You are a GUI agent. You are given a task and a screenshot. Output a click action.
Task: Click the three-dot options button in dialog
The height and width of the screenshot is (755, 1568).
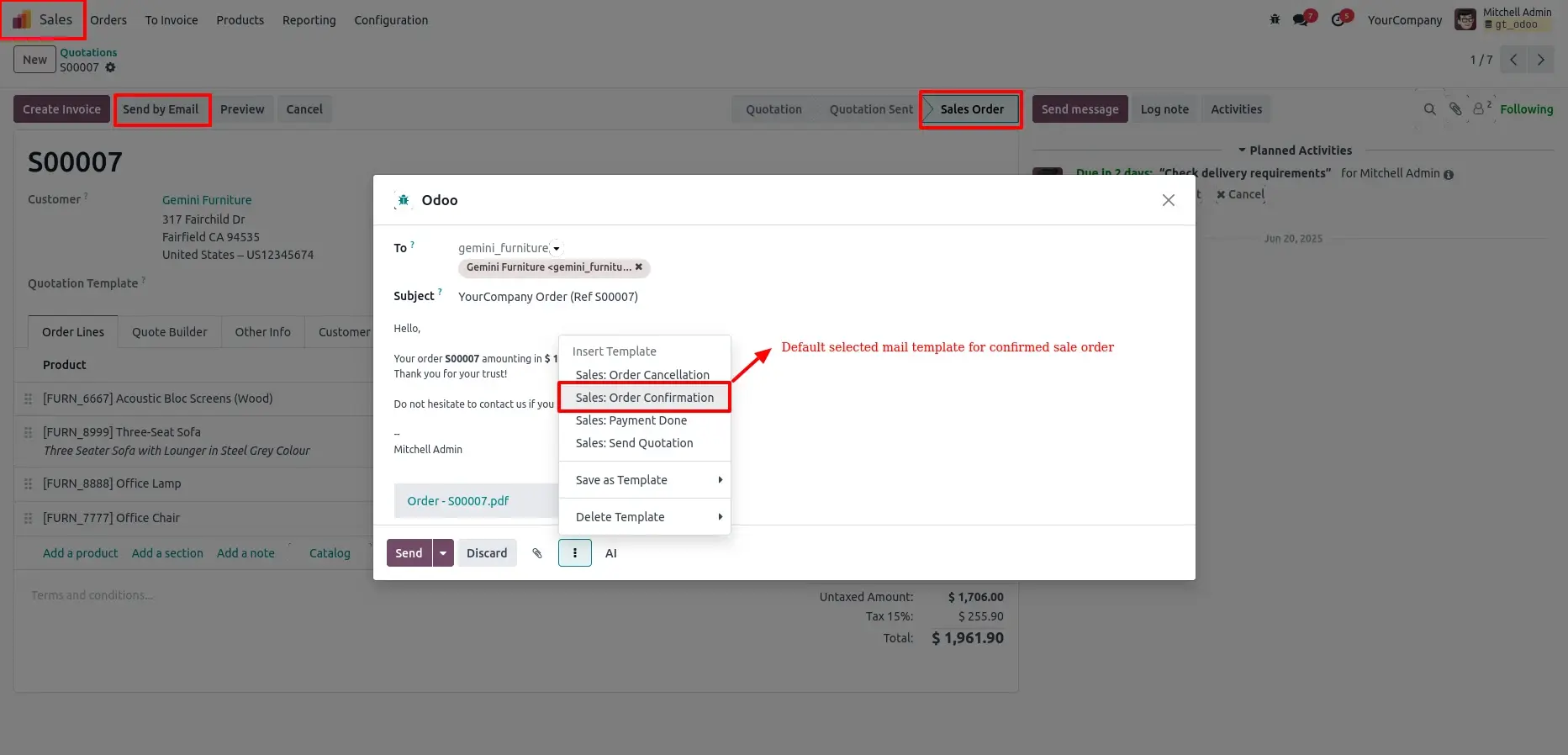tap(575, 553)
